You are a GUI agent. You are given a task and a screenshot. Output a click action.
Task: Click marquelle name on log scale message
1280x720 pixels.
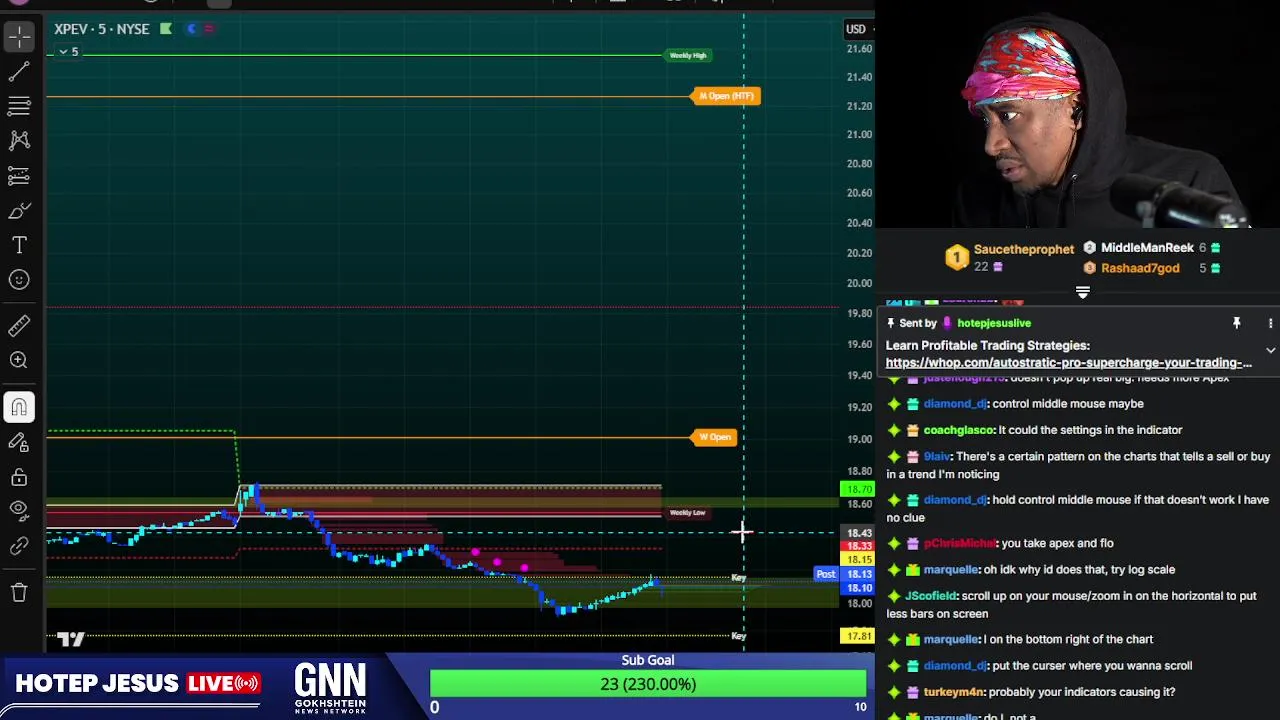[950, 570]
